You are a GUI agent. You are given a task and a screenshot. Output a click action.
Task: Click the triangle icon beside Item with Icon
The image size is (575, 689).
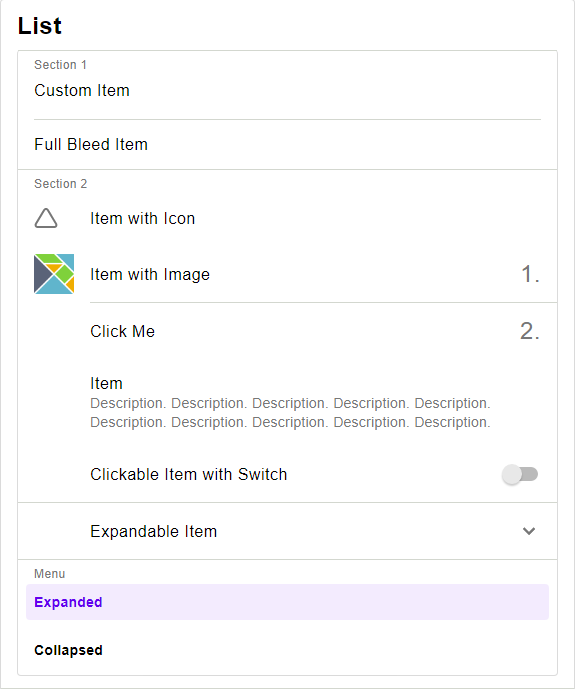click(46, 218)
